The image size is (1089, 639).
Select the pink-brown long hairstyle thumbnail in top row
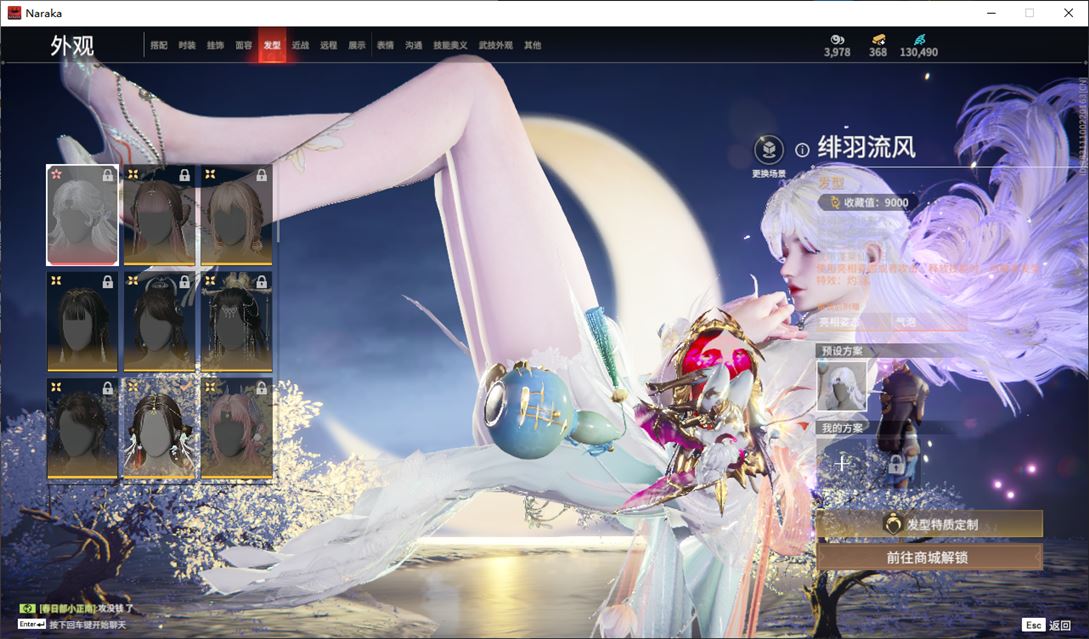point(159,215)
